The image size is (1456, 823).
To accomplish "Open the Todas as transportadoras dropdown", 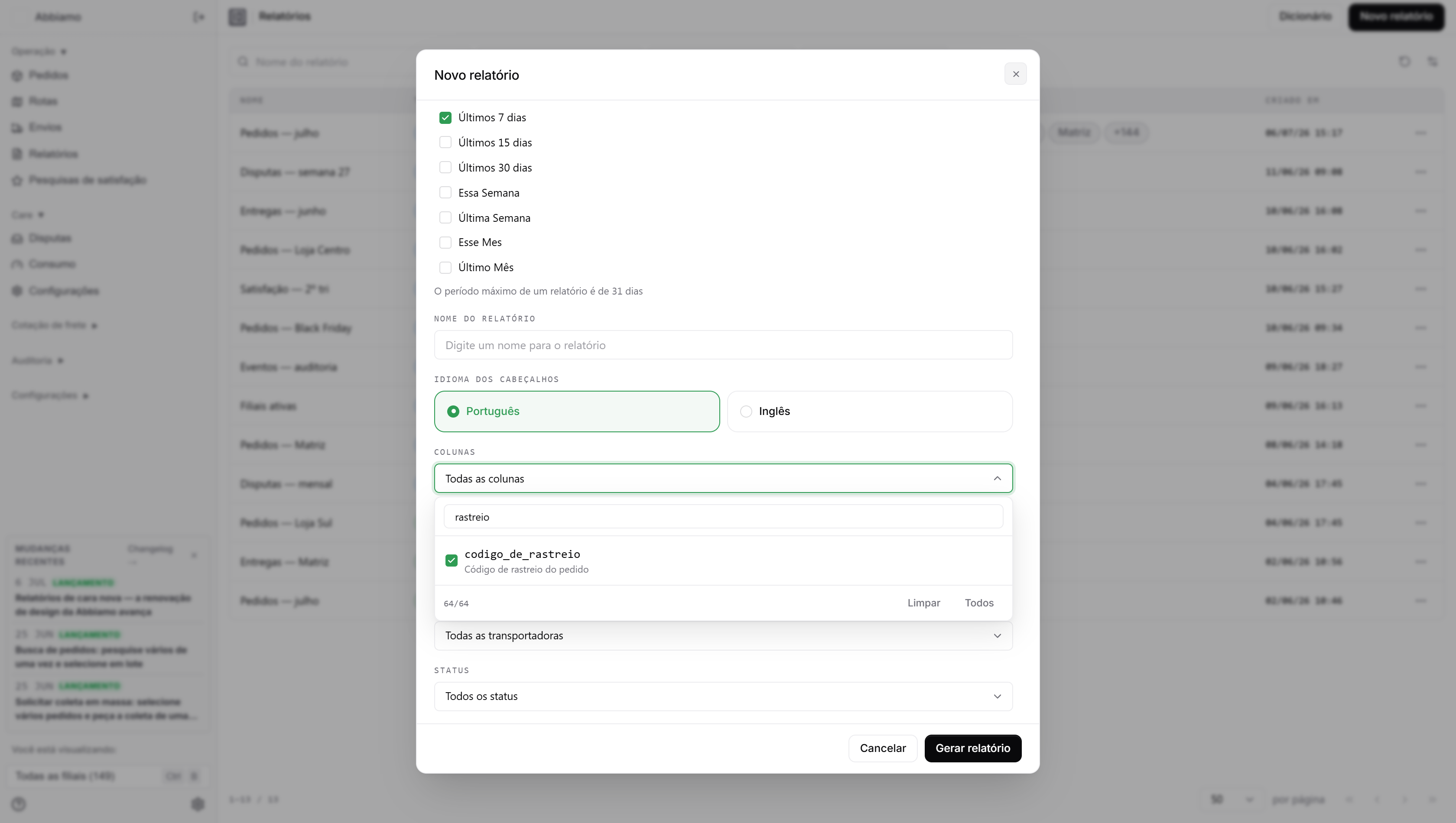I will [723, 635].
